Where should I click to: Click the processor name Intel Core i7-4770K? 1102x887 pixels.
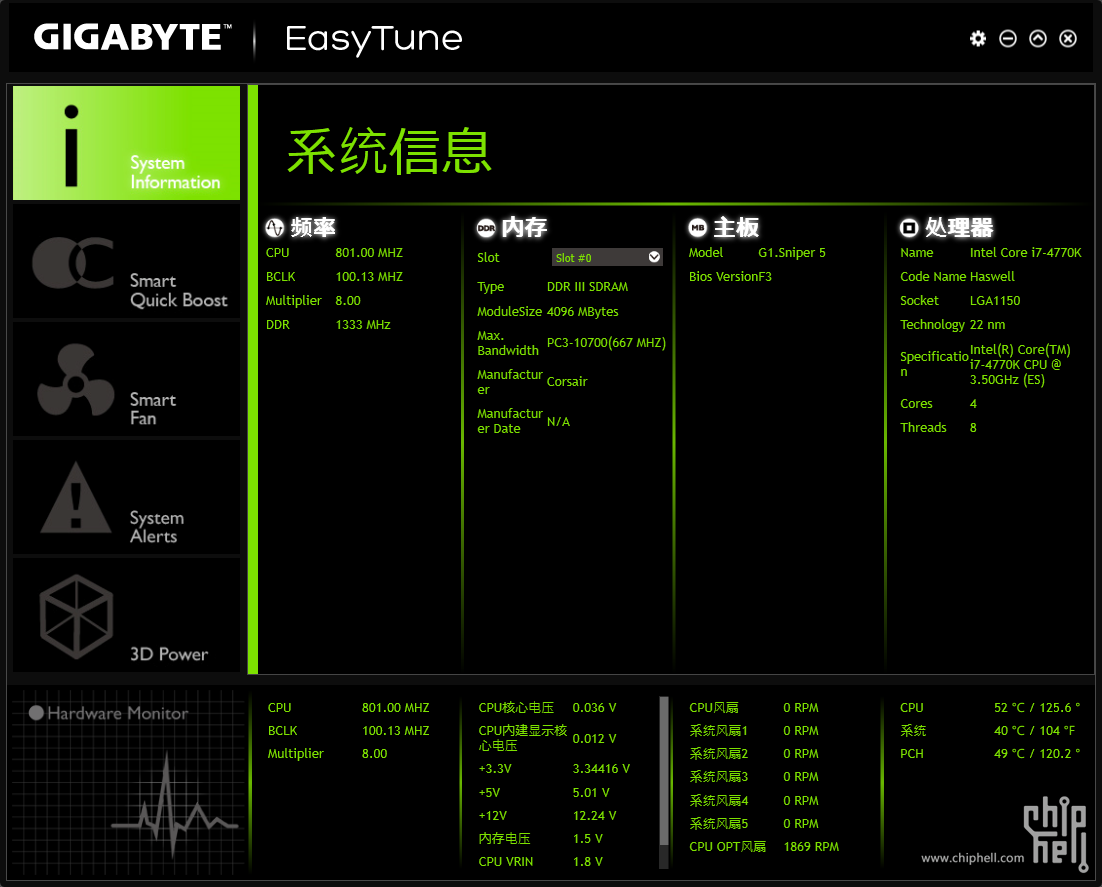[1025, 253]
